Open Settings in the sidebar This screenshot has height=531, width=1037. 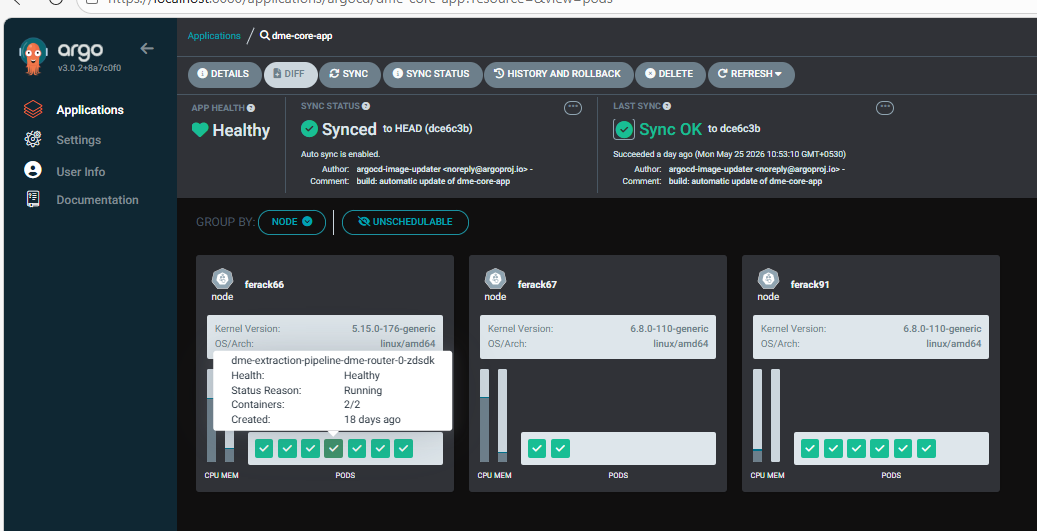[x=79, y=140]
